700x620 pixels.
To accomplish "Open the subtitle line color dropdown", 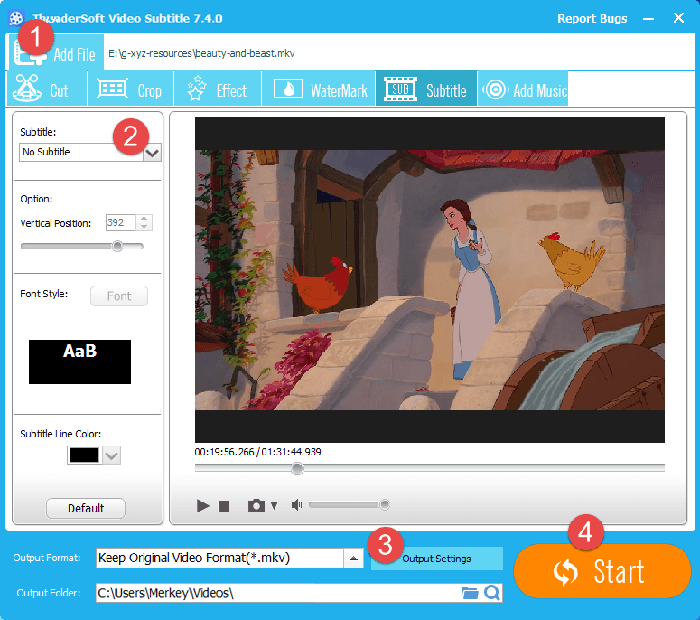I will [x=111, y=455].
